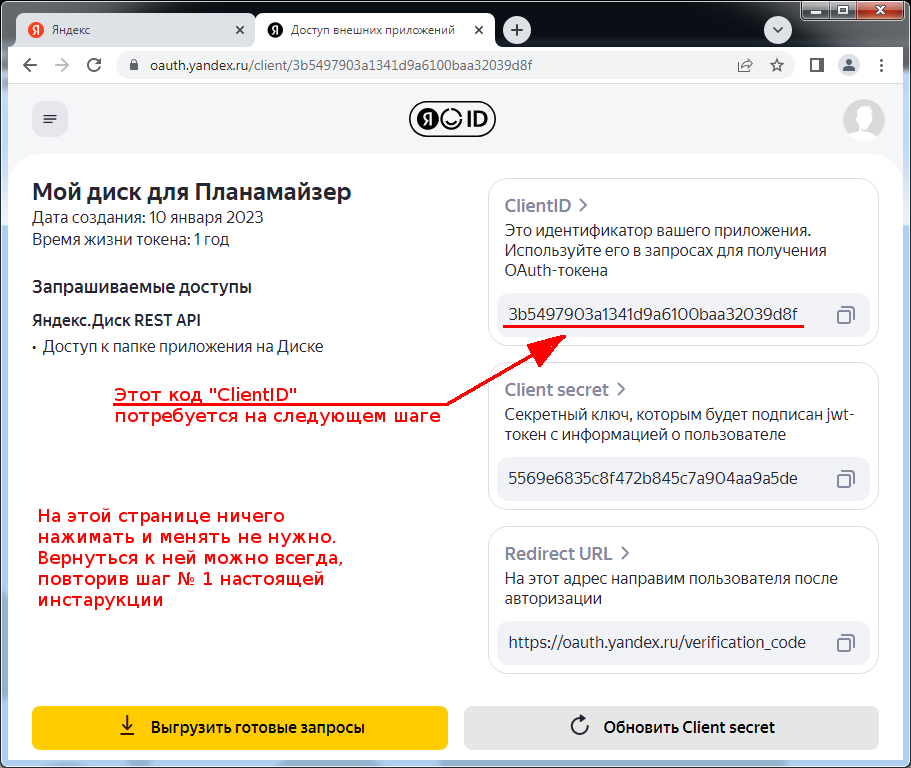Select the Доступ внешних приложений tab
The image size is (911, 768).
(375, 30)
